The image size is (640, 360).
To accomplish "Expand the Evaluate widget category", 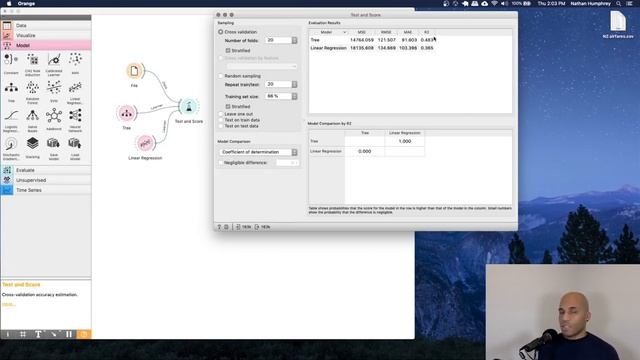I will [x=46, y=170].
